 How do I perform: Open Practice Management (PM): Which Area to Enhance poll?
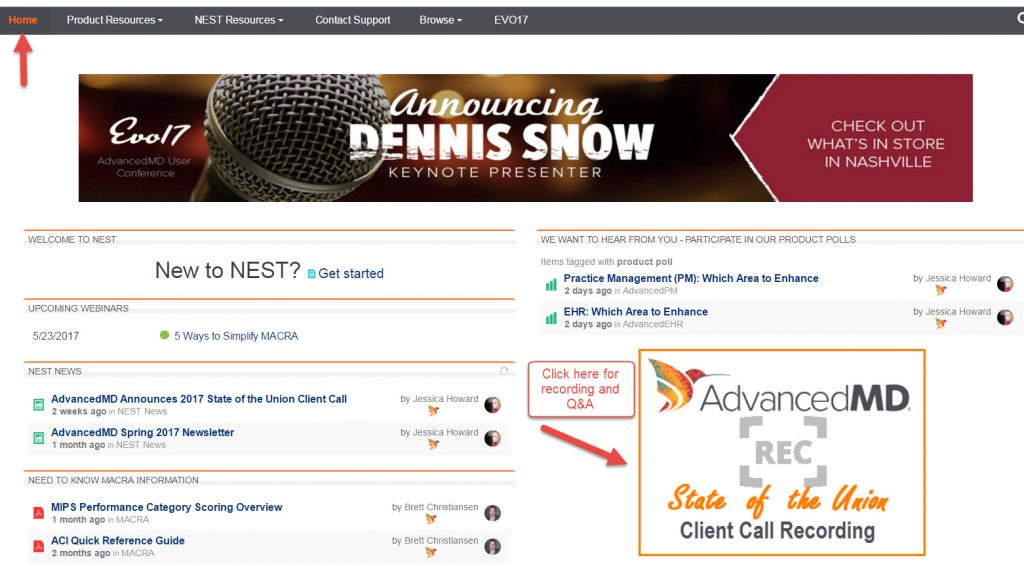click(691, 278)
